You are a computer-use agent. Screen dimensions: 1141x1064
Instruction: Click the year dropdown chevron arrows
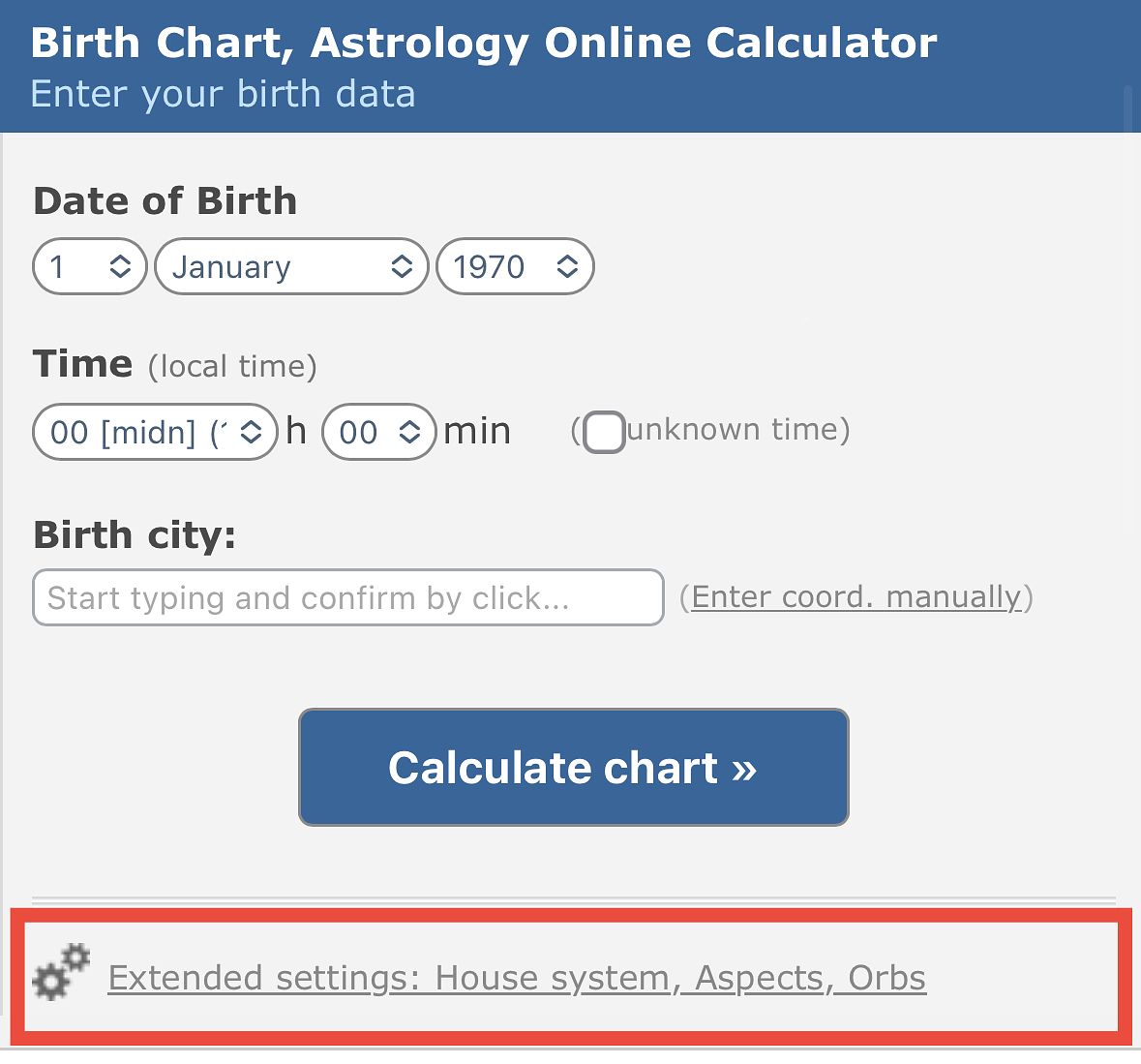click(x=566, y=266)
